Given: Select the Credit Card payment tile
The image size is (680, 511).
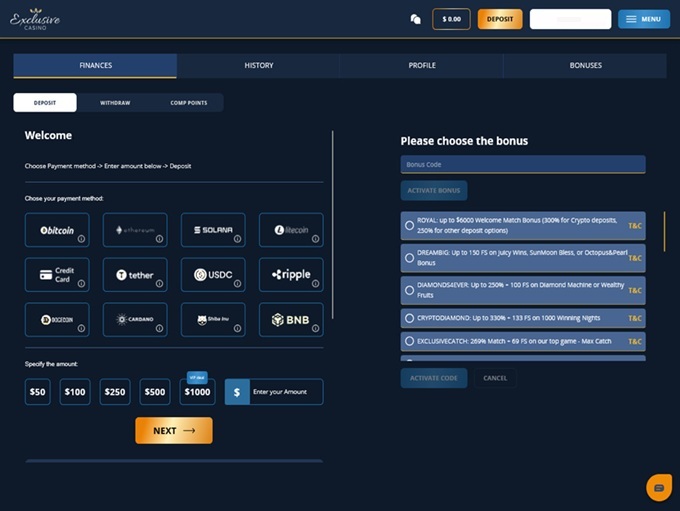Looking at the screenshot, I should [56, 274].
